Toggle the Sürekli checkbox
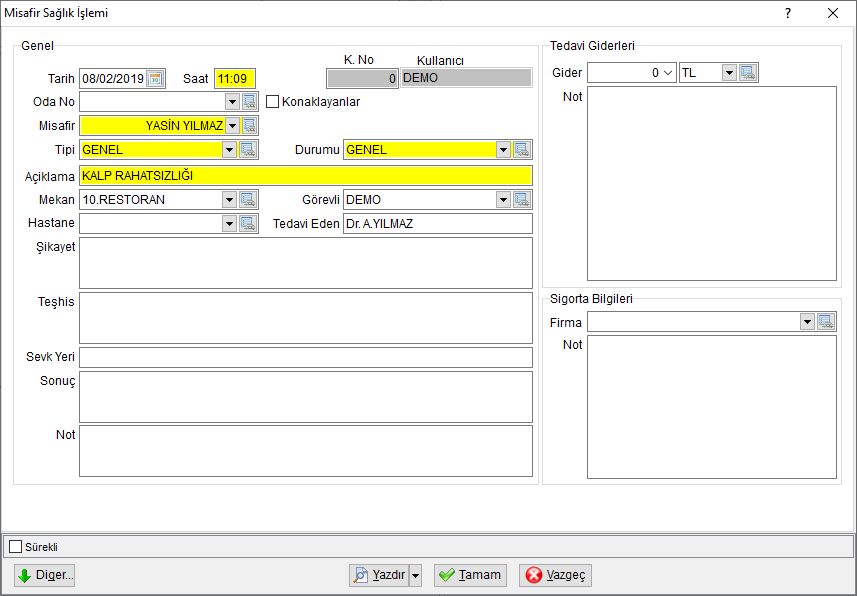 (16, 547)
